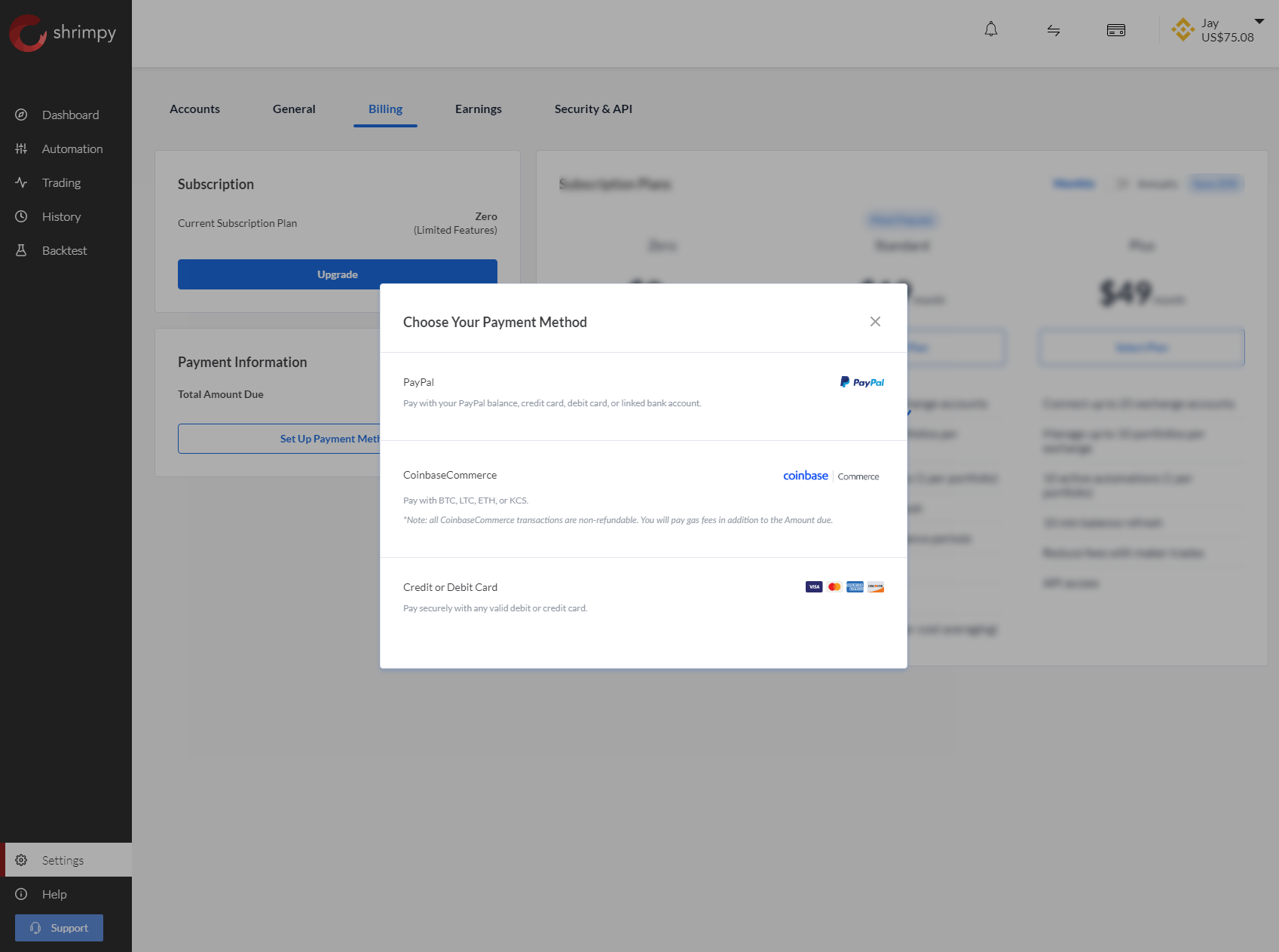
Task: Click the US$75.08 balance text
Action: (1228, 38)
